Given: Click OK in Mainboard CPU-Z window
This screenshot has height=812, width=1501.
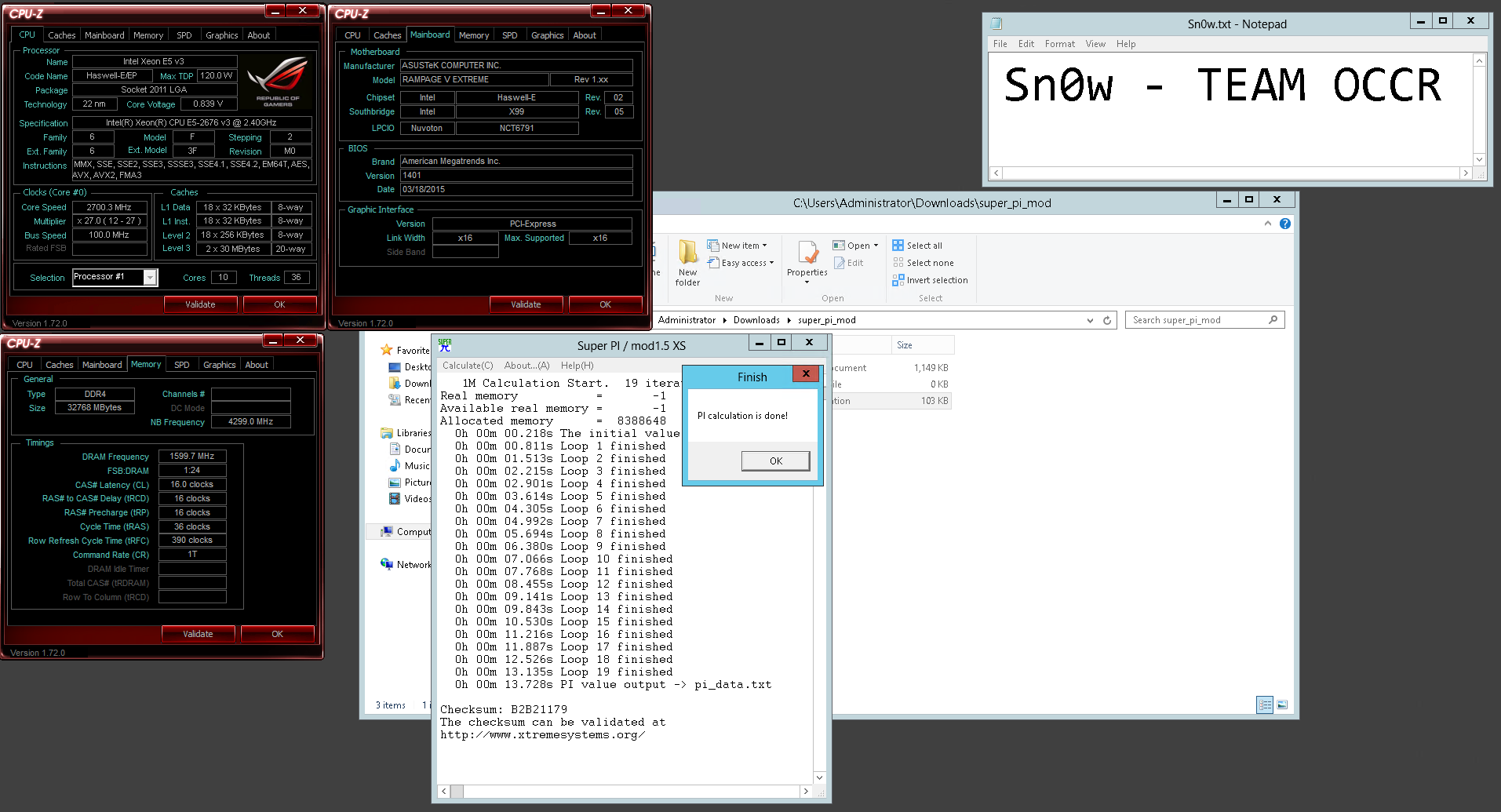Looking at the screenshot, I should tap(605, 304).
